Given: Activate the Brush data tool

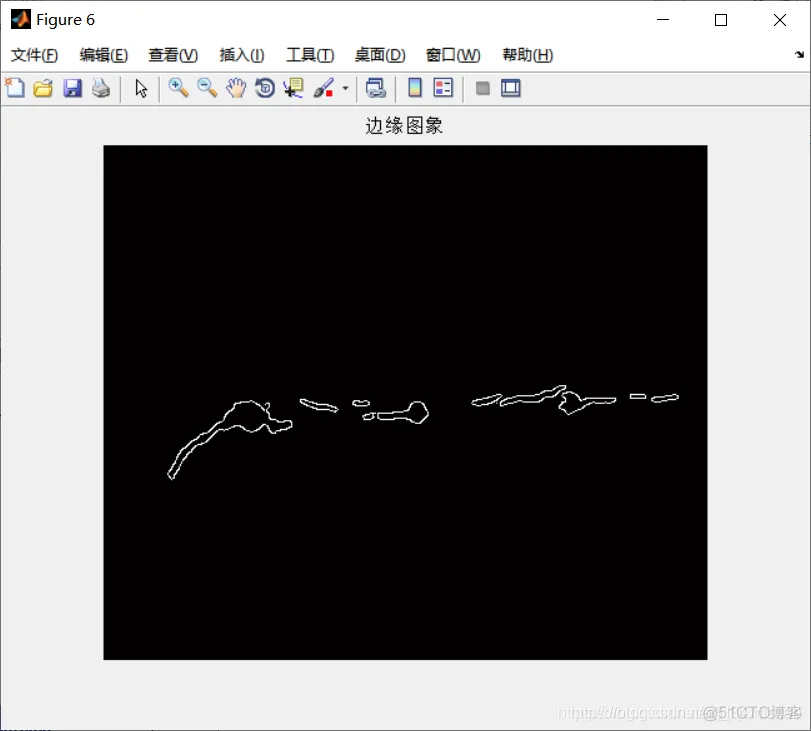Looking at the screenshot, I should 322,88.
